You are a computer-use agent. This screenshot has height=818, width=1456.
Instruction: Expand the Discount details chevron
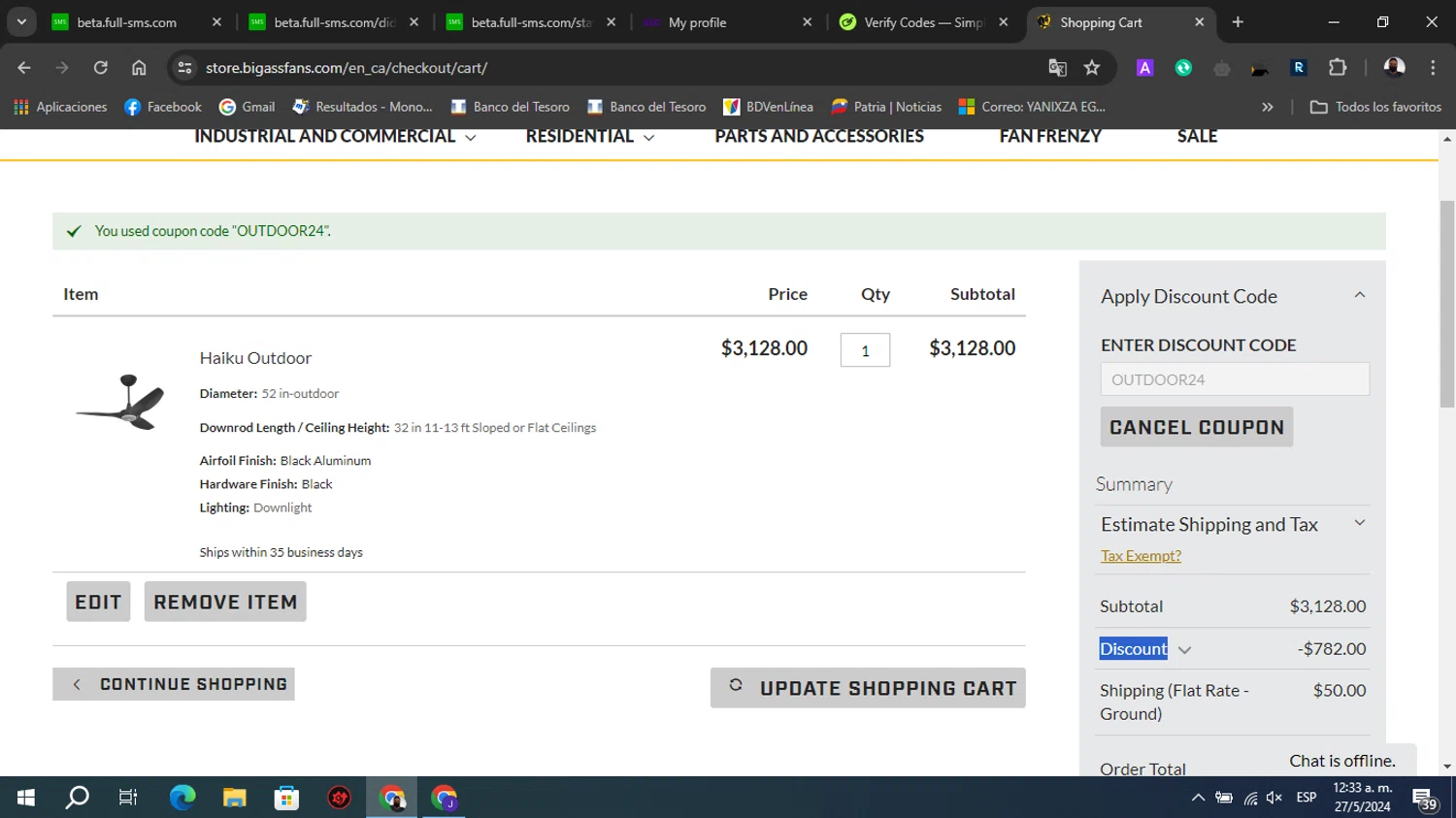coord(1184,650)
